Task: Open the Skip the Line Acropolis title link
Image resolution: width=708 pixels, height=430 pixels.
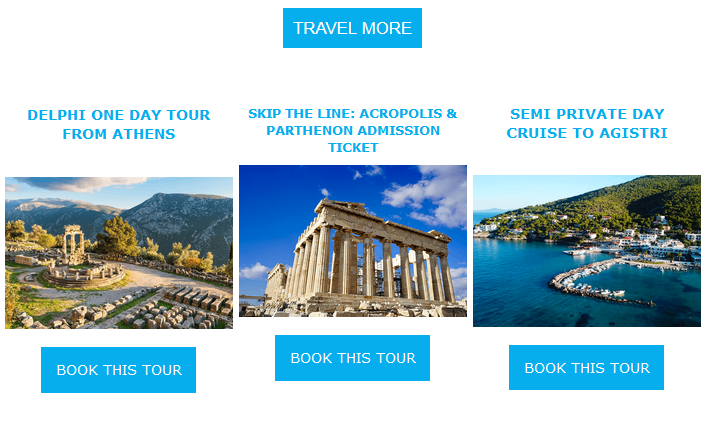Action: [x=352, y=130]
